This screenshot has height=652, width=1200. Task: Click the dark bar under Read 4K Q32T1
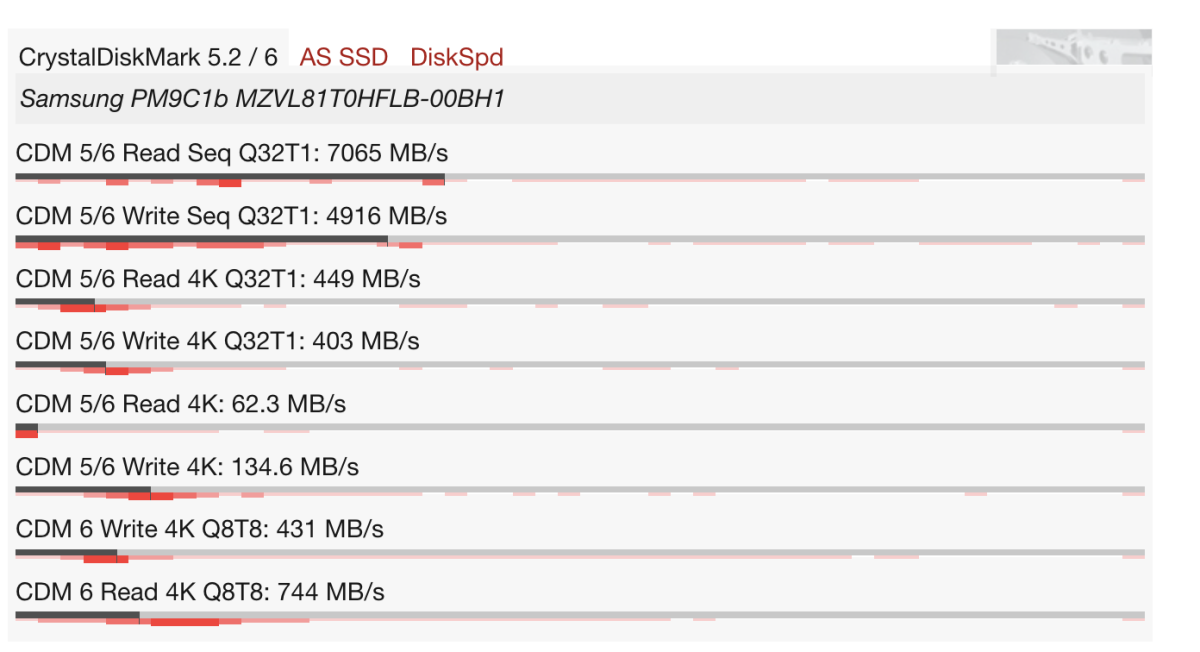click(x=55, y=302)
